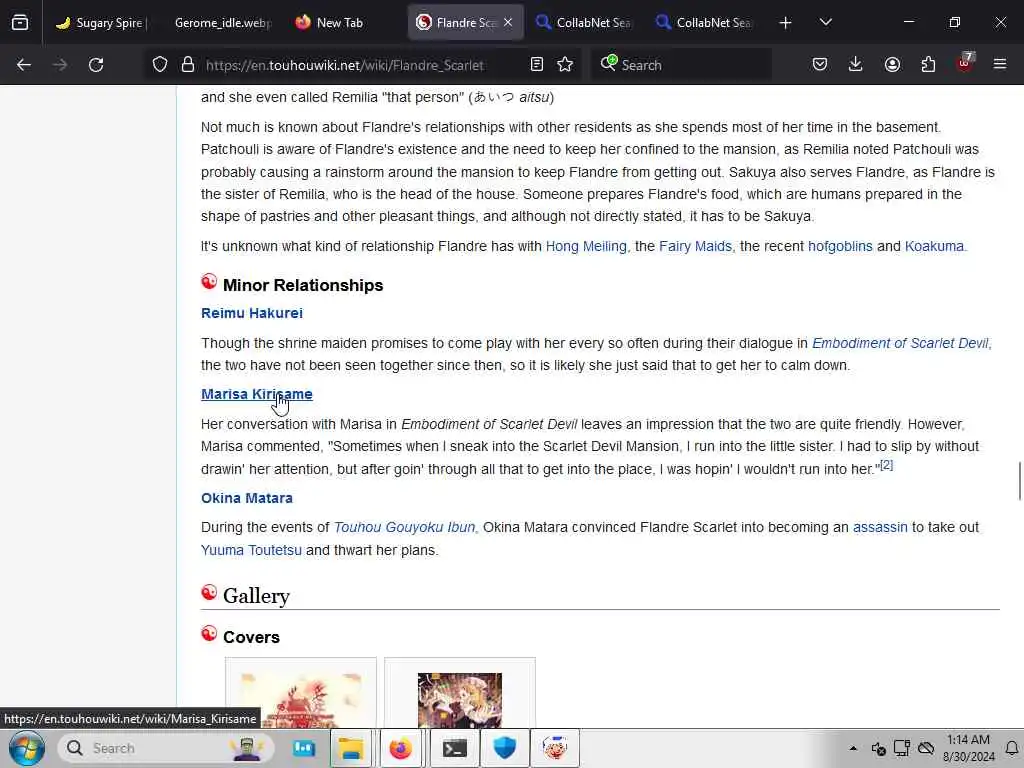Open the taskbar clock and date
Image resolution: width=1024 pixels, height=768 pixels.
coord(968,748)
